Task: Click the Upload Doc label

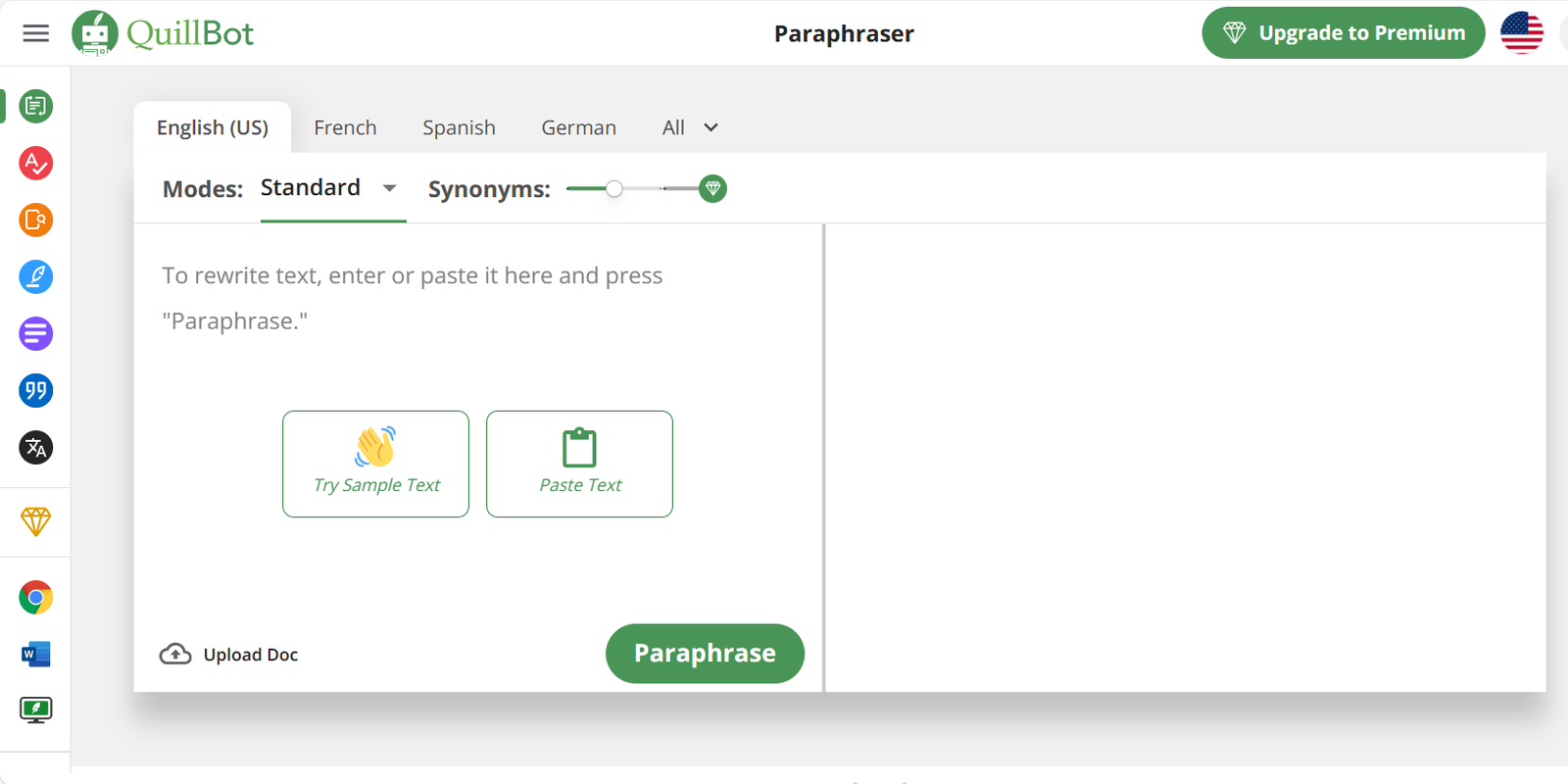Action: (x=251, y=655)
